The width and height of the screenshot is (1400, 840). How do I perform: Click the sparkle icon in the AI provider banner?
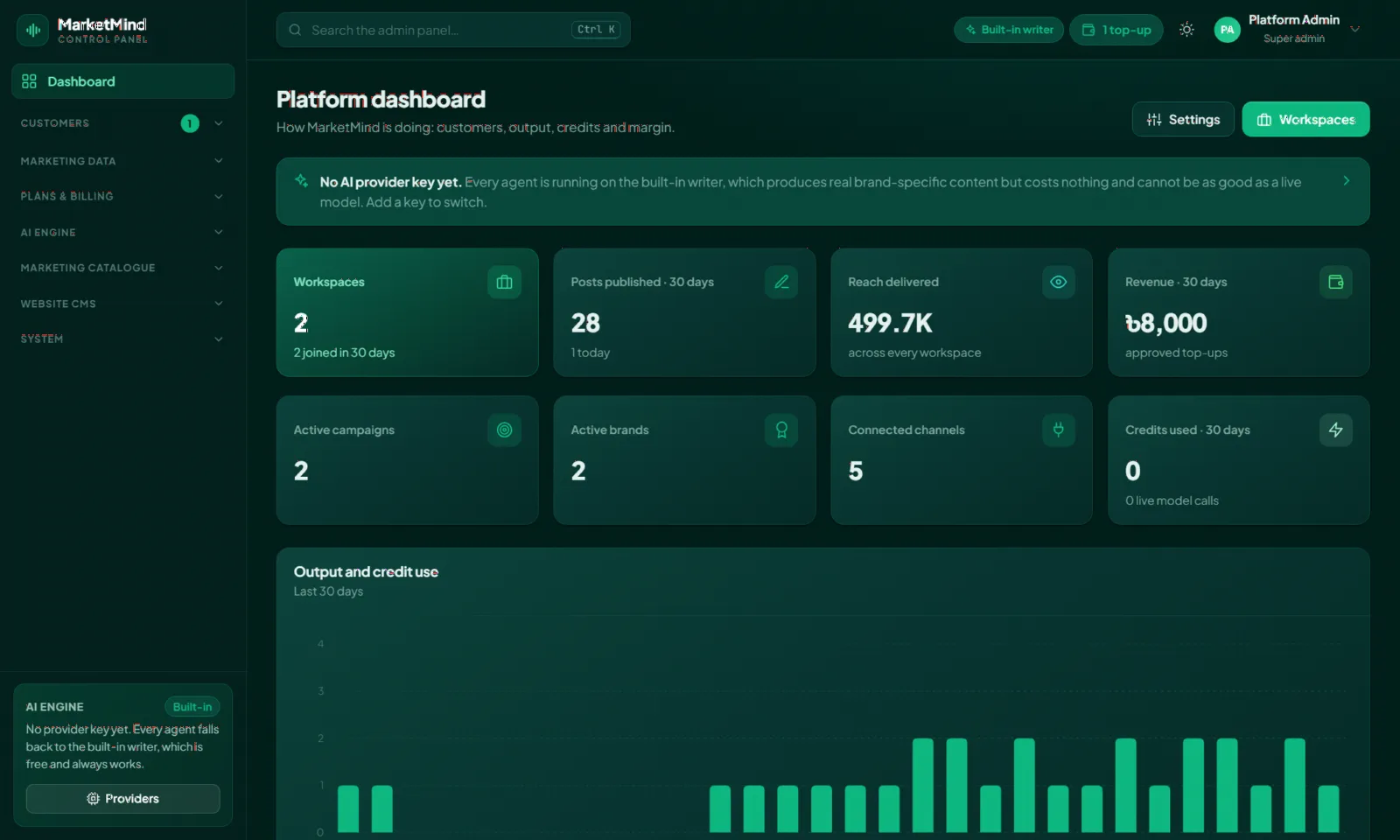pos(301,181)
